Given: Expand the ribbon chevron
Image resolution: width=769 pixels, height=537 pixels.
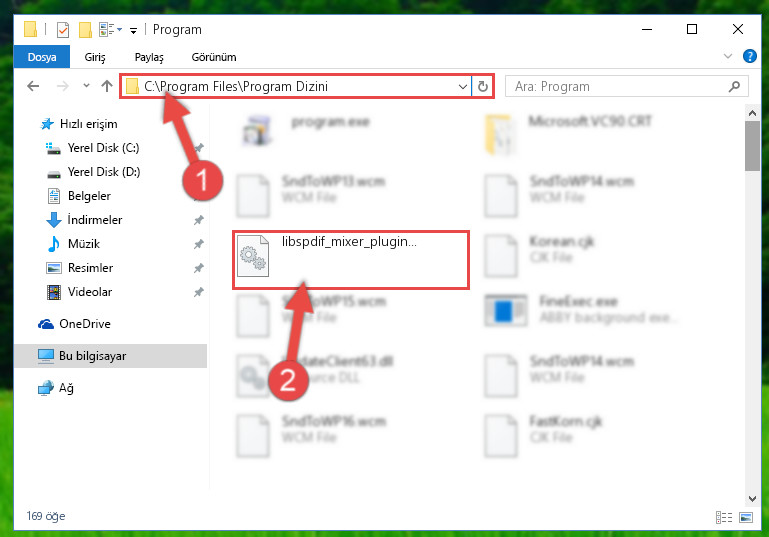Looking at the screenshot, I should pos(728,56).
